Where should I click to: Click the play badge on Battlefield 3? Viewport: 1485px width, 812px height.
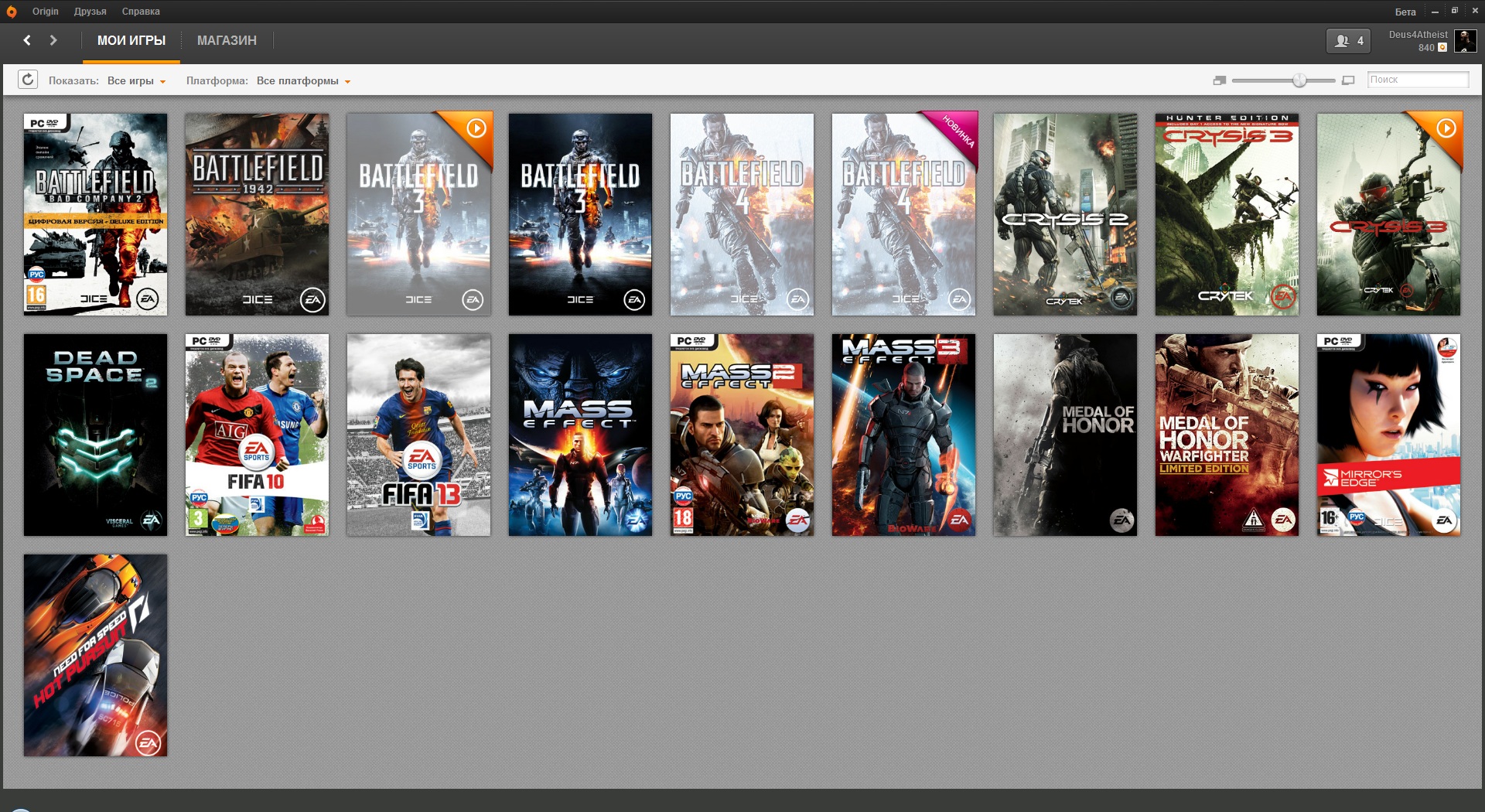476,128
